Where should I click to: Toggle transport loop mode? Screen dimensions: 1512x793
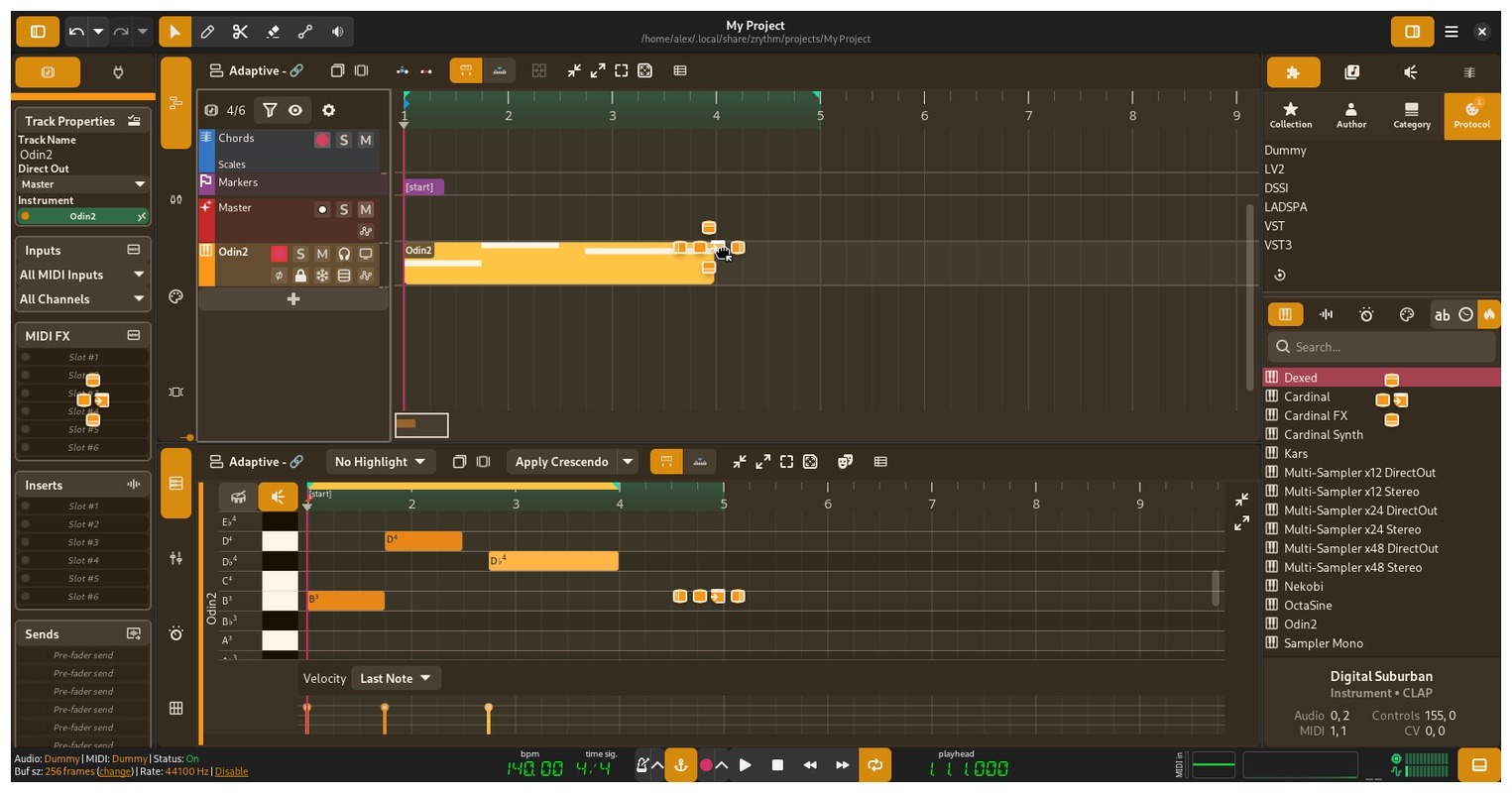[874, 765]
